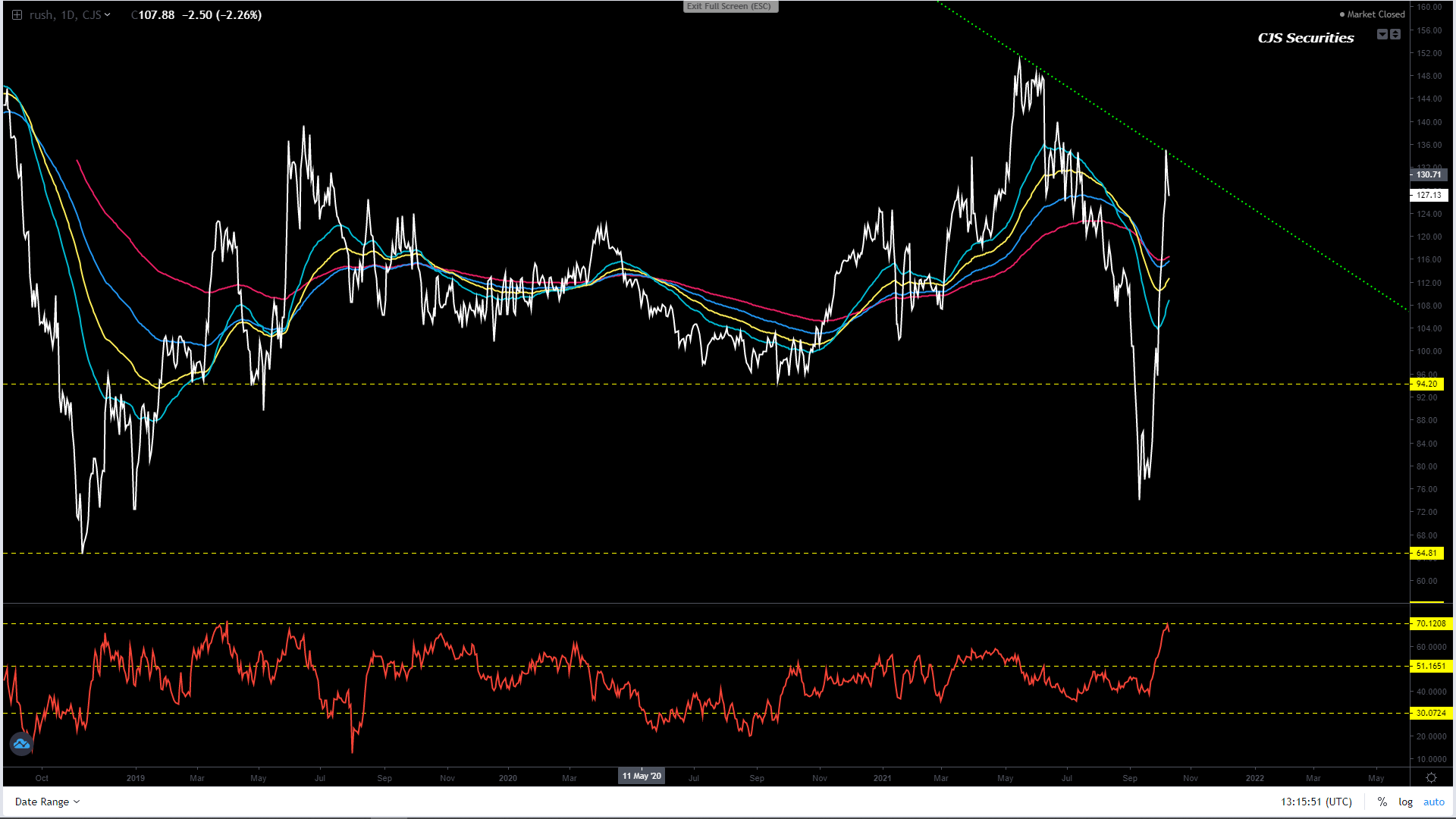
Task: Click the pane move up/down icon
Action: coord(1395,34)
